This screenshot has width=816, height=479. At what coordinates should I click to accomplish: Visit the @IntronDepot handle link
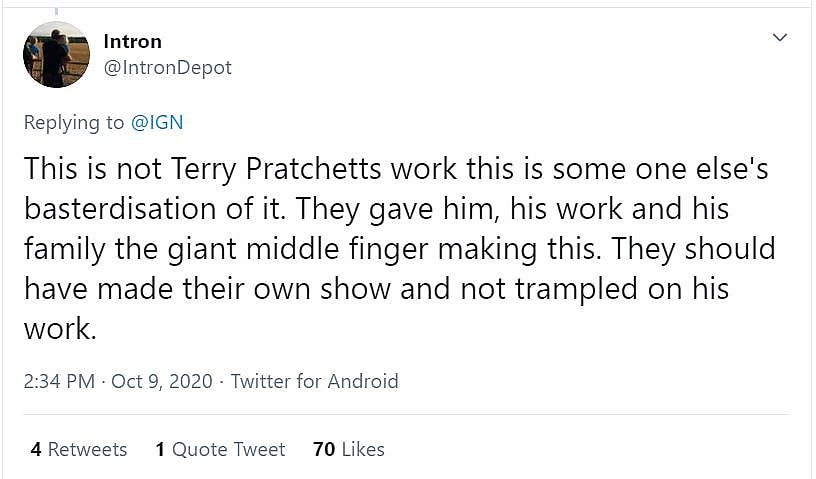pyautogui.click(x=167, y=68)
